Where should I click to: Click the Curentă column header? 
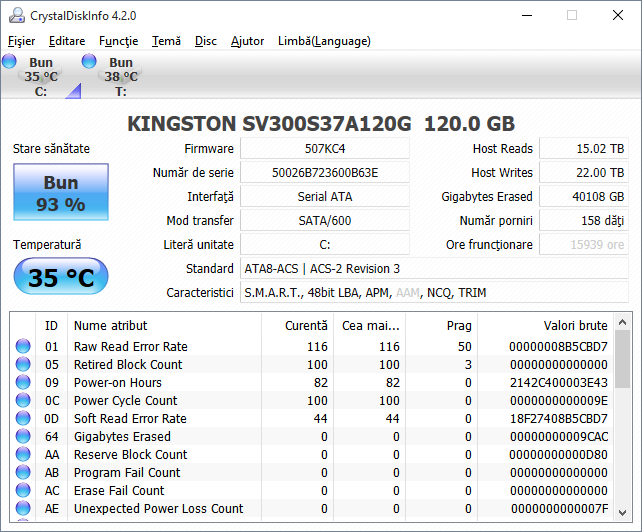tap(297, 325)
